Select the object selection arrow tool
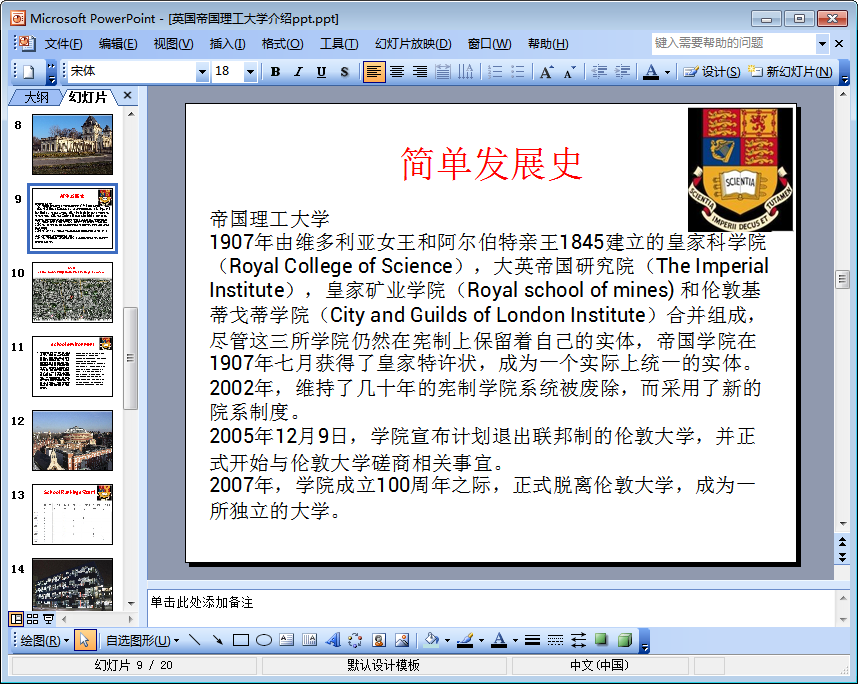Image resolution: width=858 pixels, height=684 pixels. point(84,640)
